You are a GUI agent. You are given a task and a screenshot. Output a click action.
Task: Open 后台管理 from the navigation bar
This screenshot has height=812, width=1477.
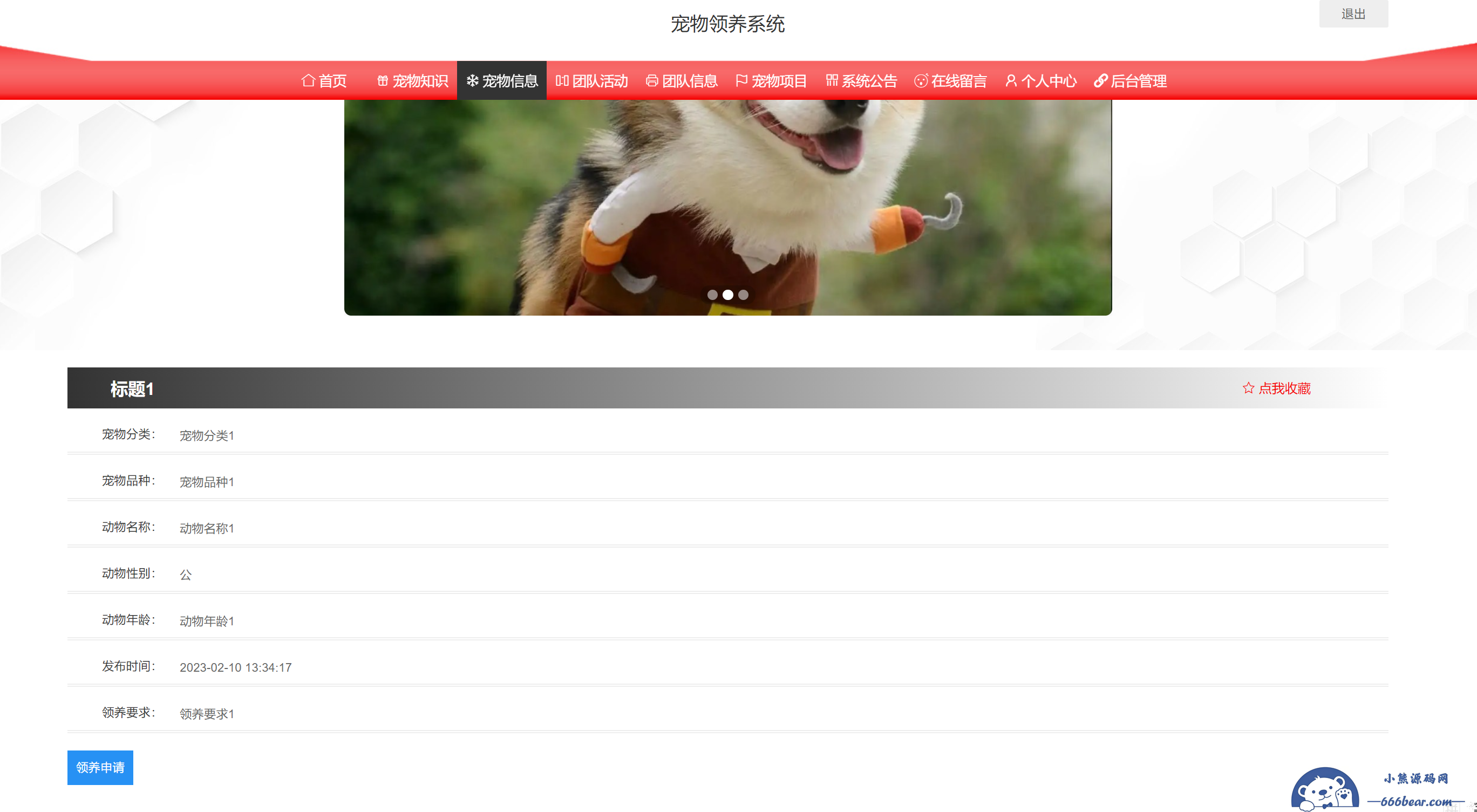point(1130,81)
